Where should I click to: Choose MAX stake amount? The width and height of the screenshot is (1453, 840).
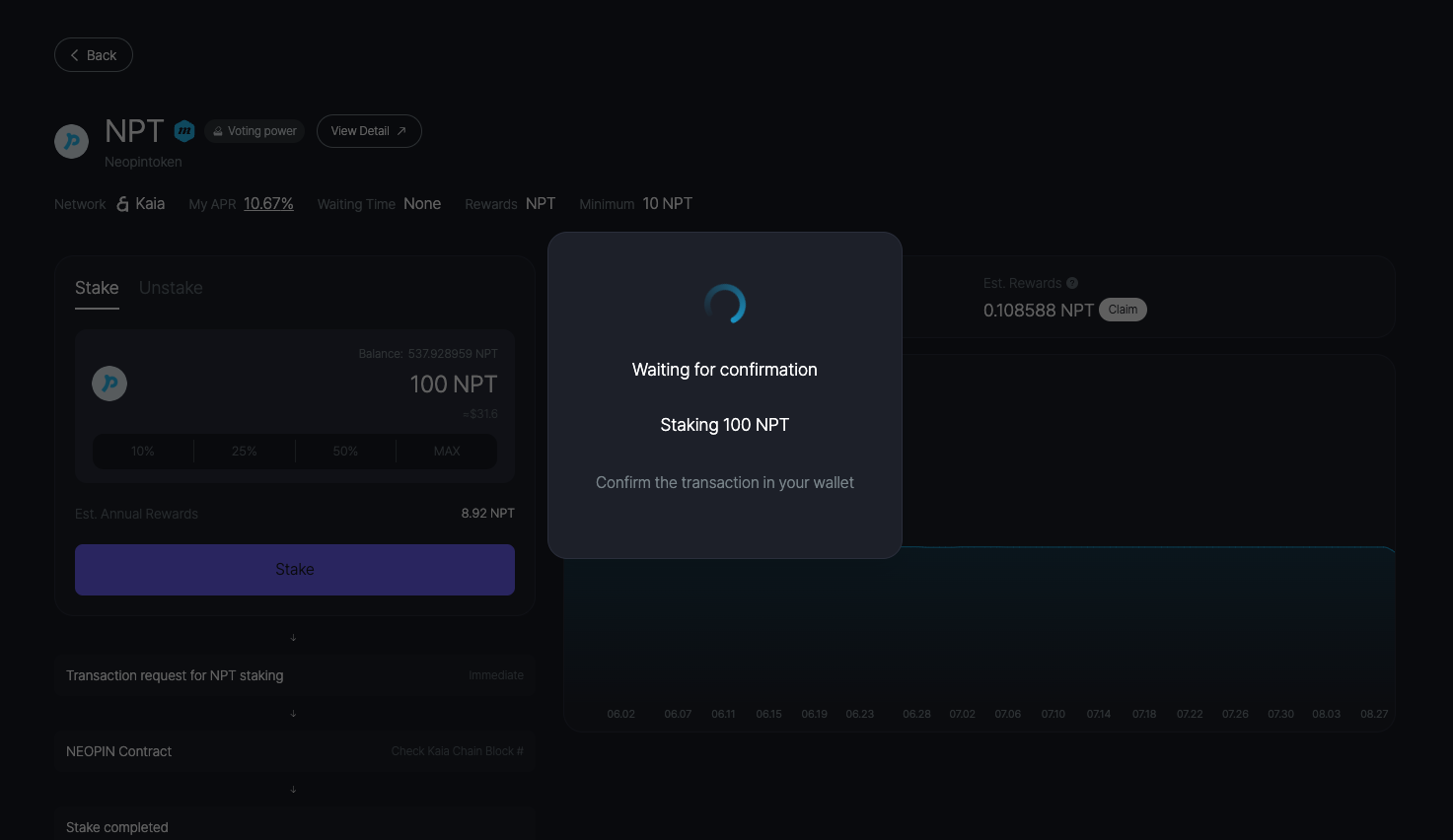(447, 452)
